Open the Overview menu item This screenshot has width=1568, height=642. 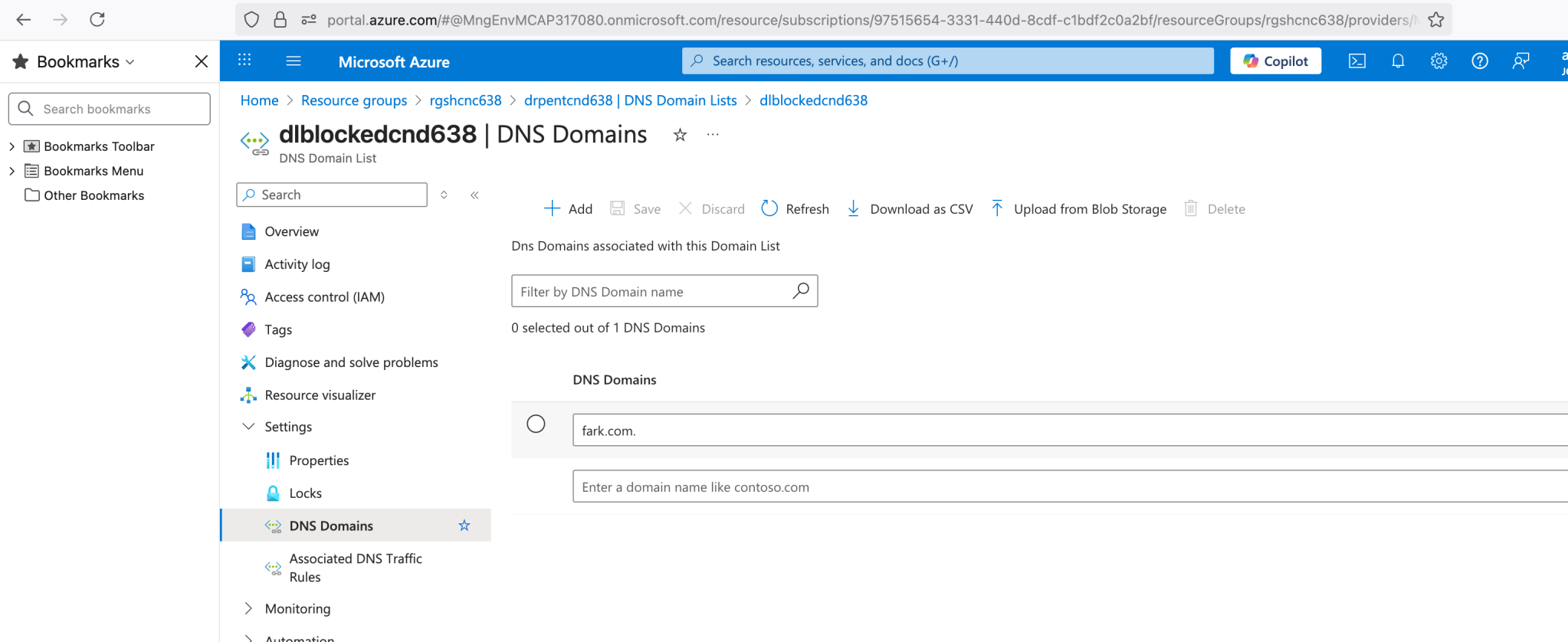coord(291,231)
